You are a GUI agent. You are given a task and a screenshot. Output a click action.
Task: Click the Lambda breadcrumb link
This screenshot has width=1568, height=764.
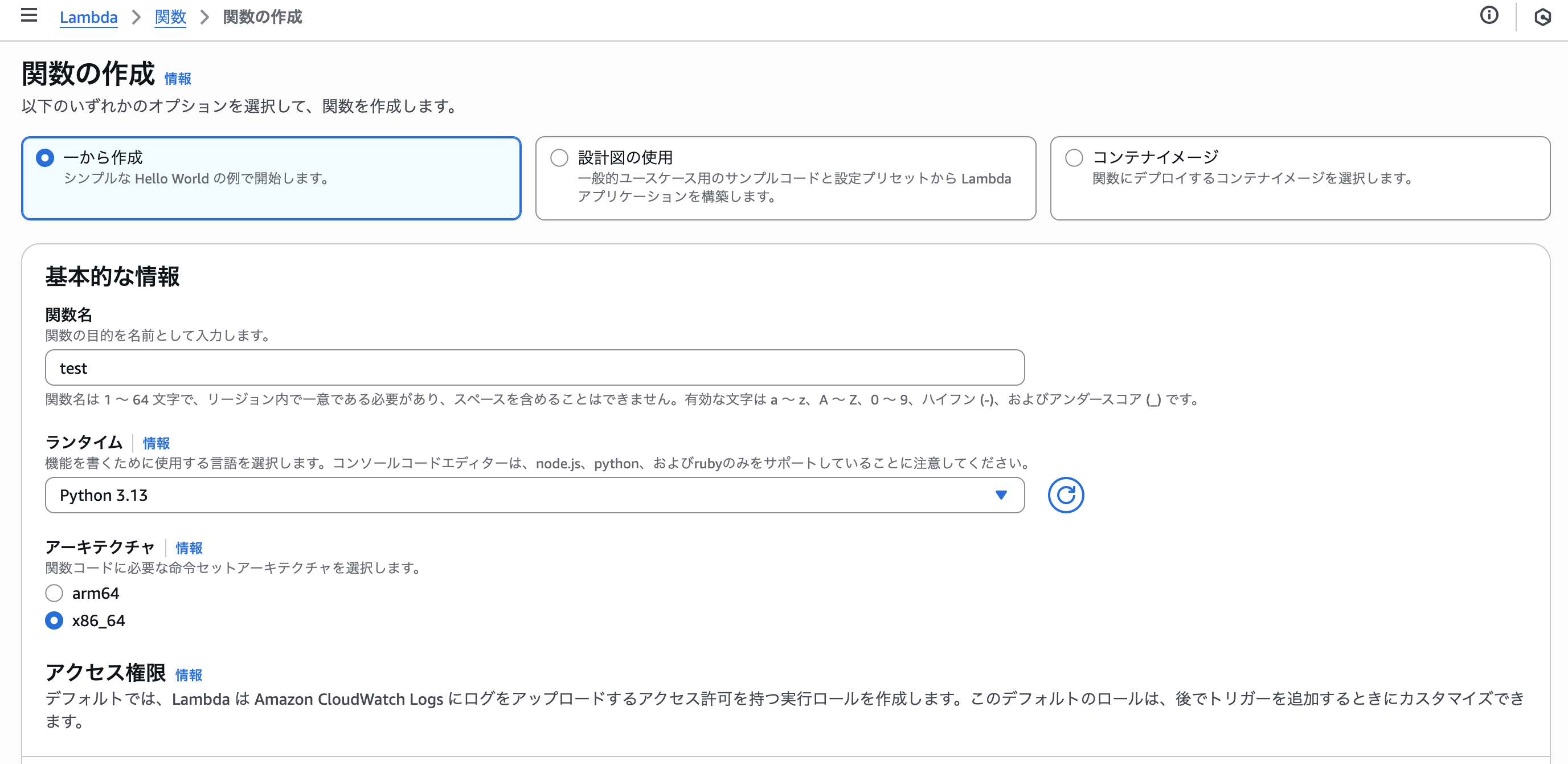(88, 17)
